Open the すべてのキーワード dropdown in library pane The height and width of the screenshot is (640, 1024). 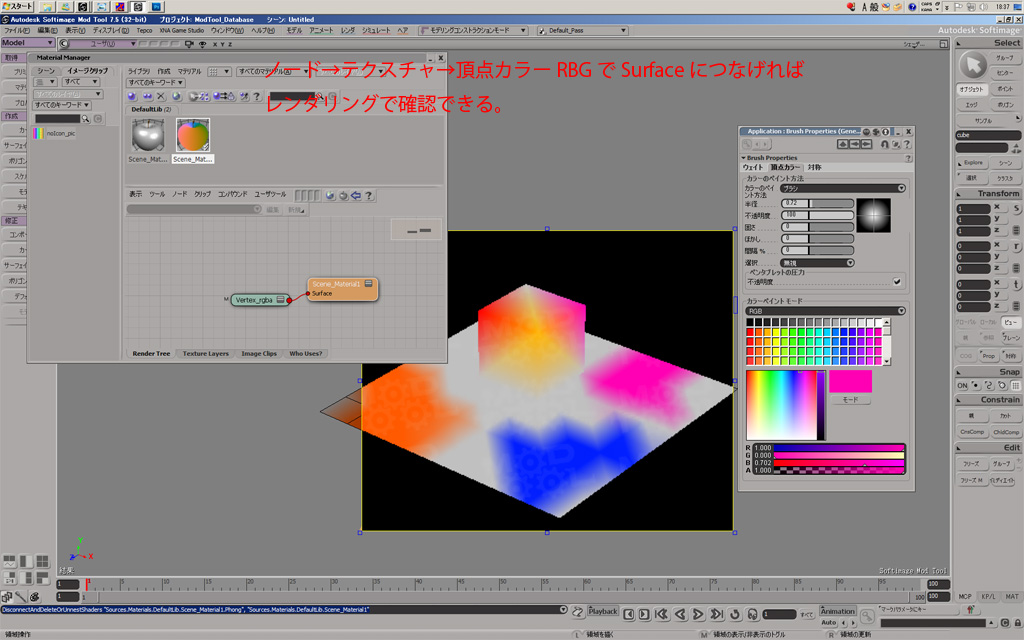pos(156,82)
